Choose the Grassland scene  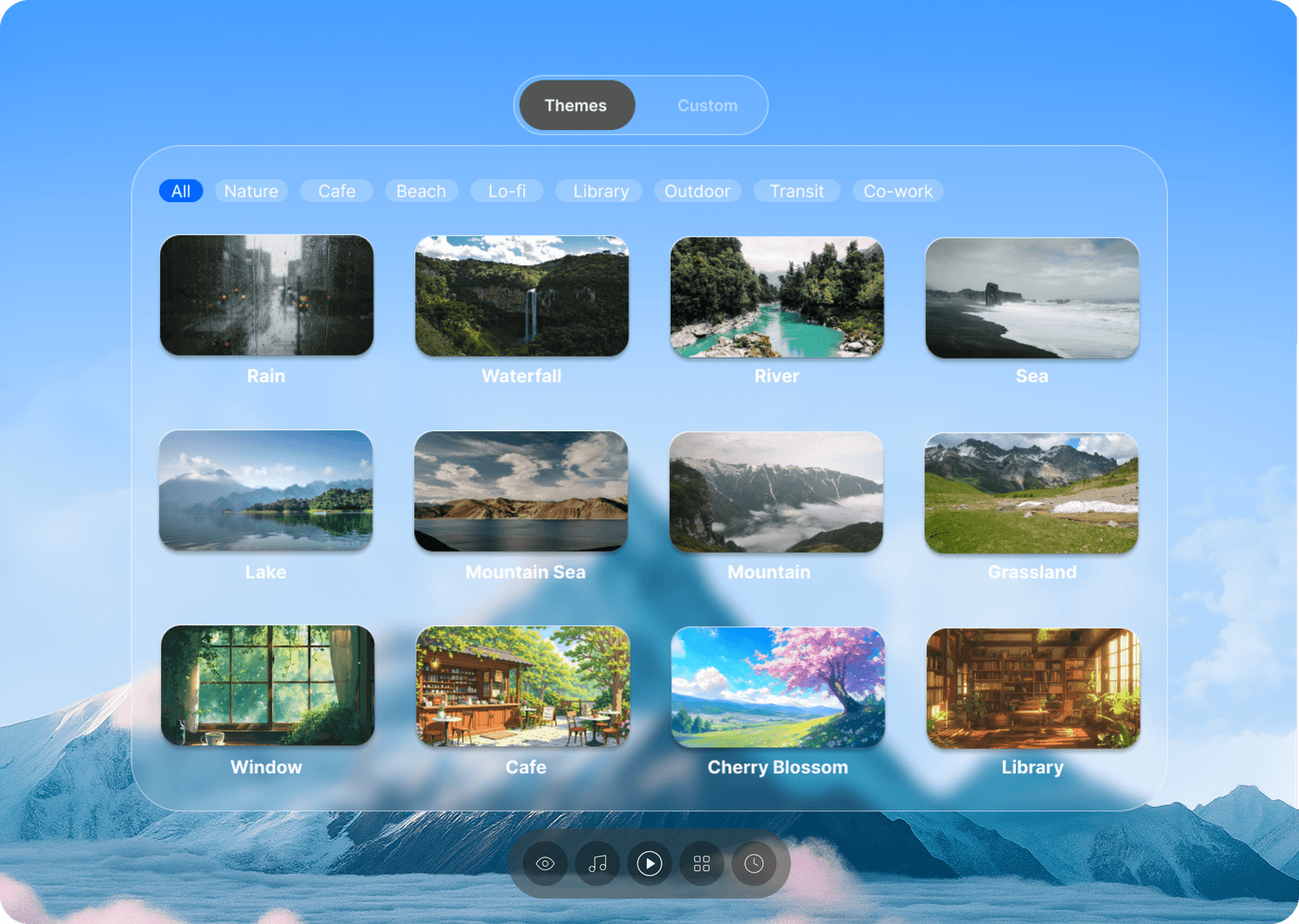1031,493
